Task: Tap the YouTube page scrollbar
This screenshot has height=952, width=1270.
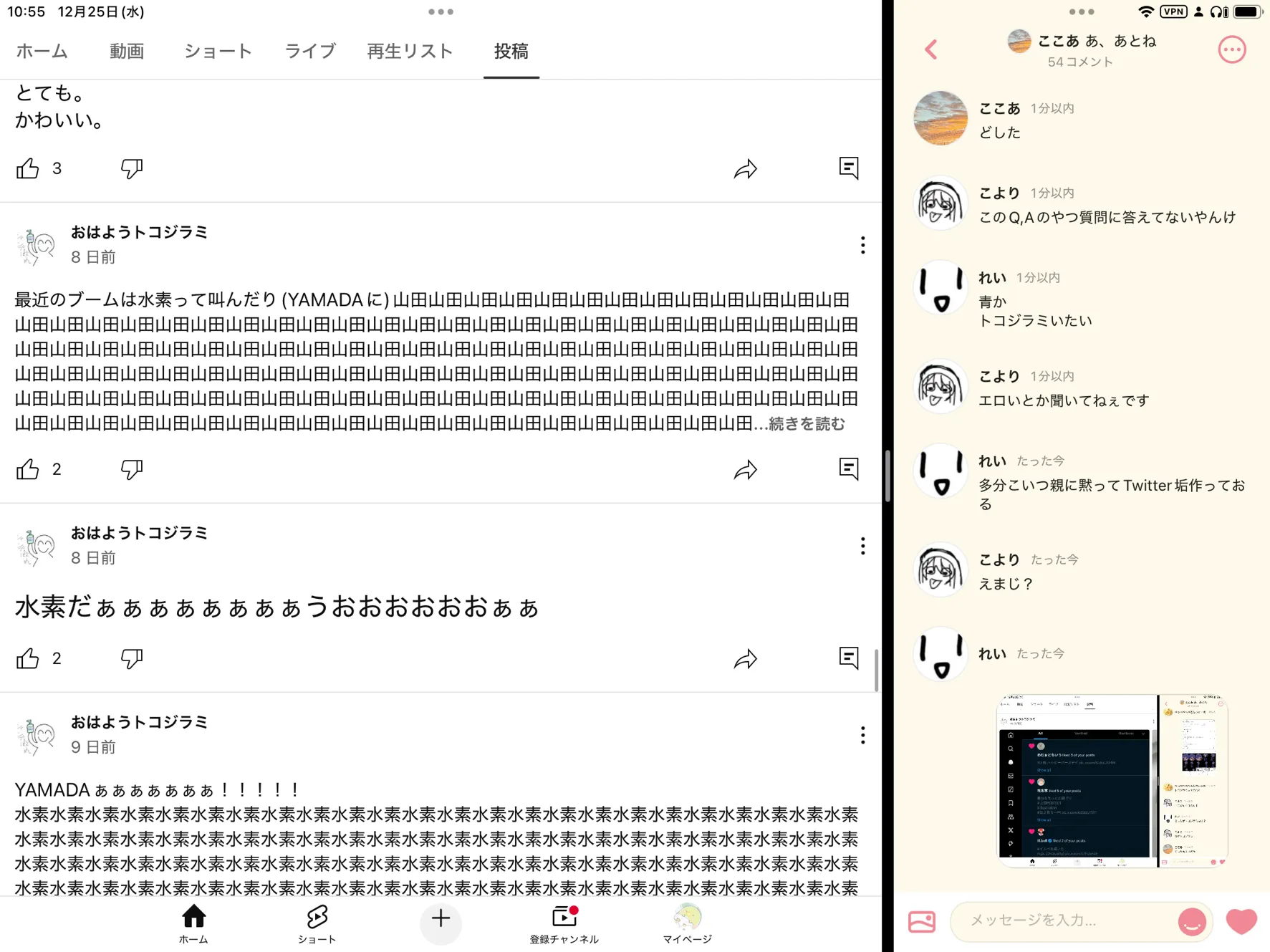Action: tap(876, 670)
